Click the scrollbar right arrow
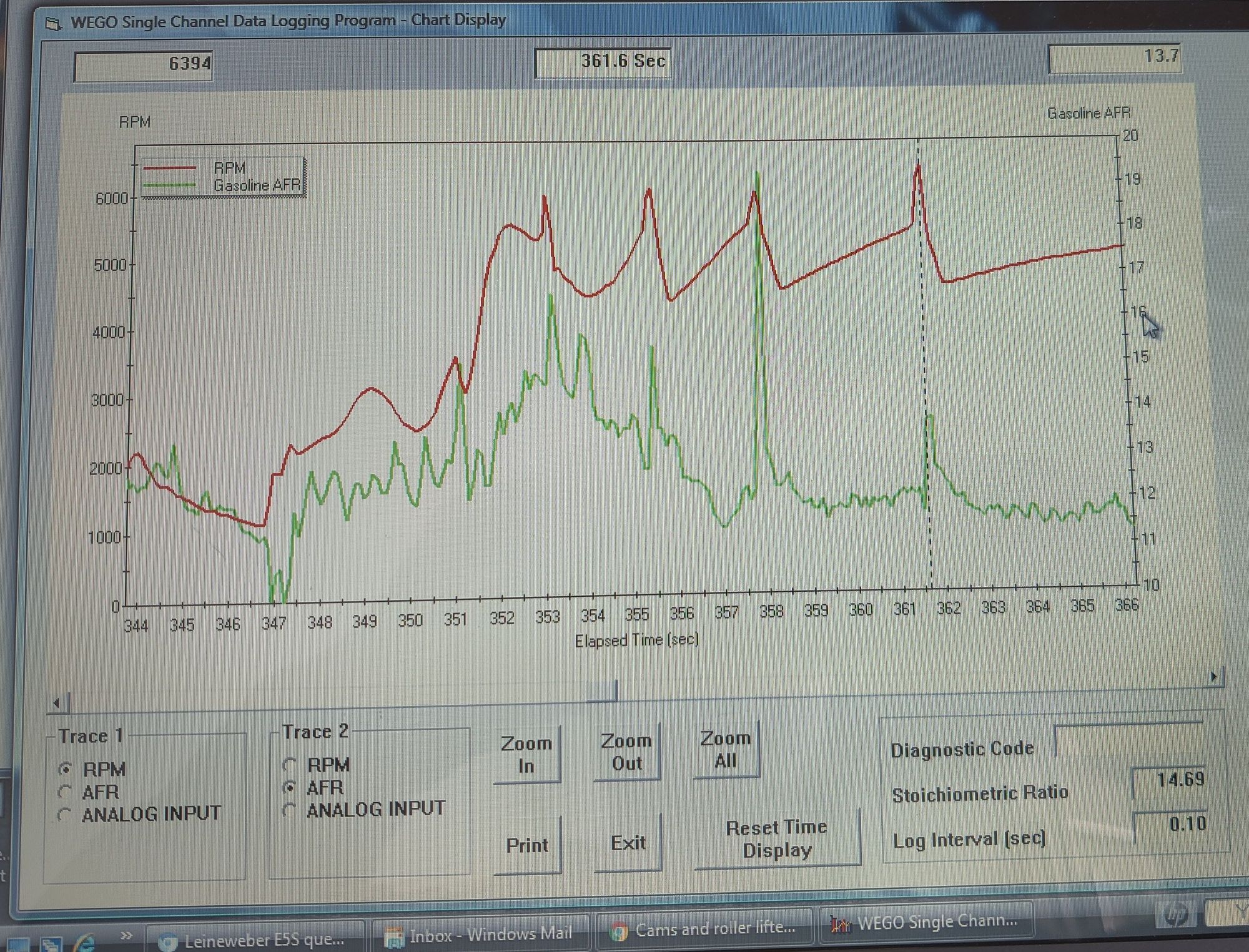Viewport: 1249px width, 952px height. pos(1213,676)
